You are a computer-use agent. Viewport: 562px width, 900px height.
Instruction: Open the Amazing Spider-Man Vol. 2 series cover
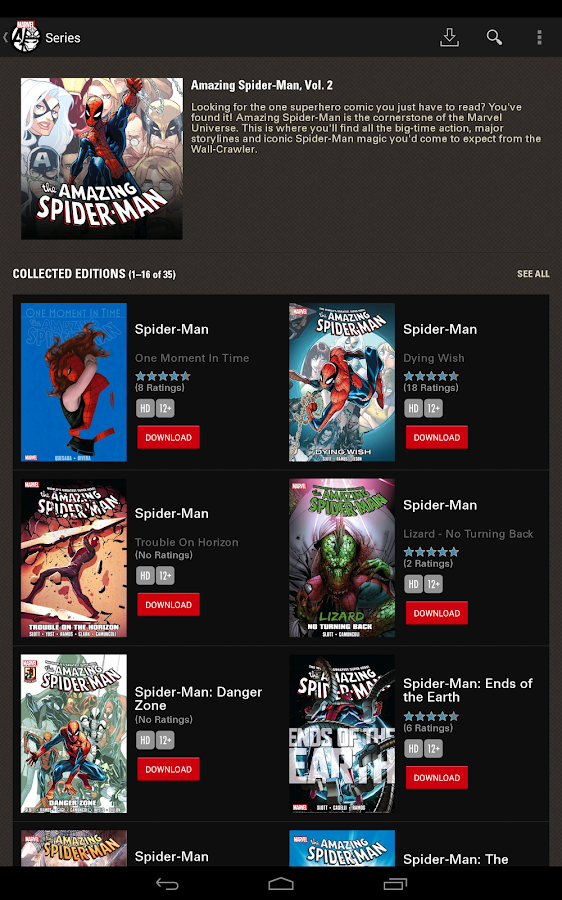click(x=102, y=158)
